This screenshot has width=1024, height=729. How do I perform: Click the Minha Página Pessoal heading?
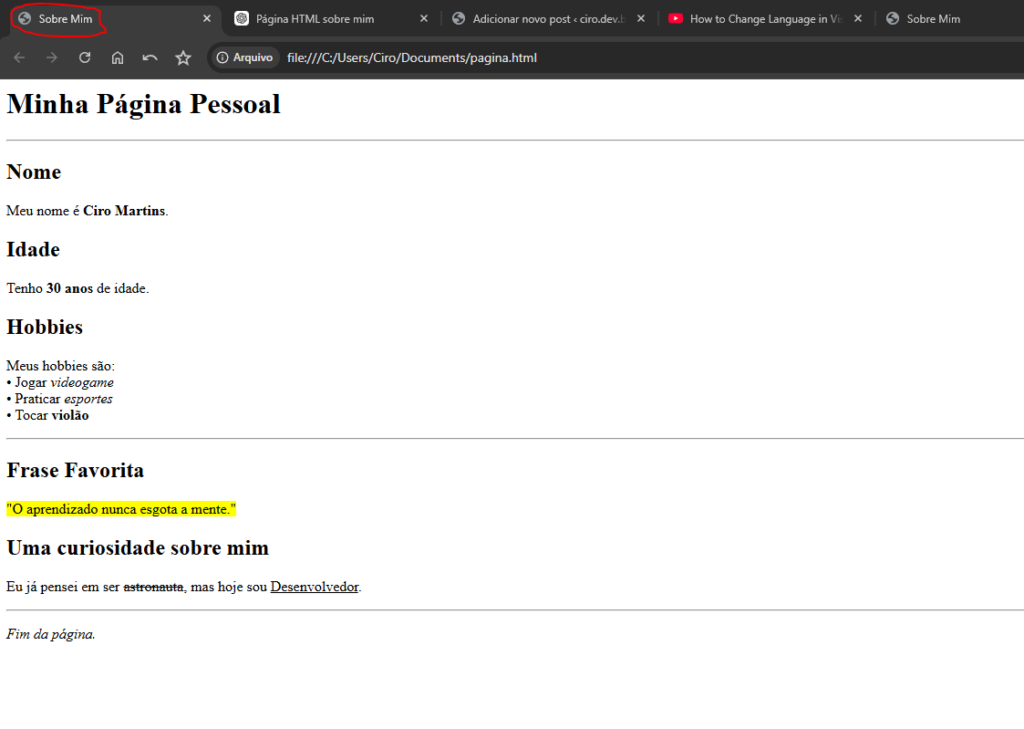pyautogui.click(x=143, y=104)
